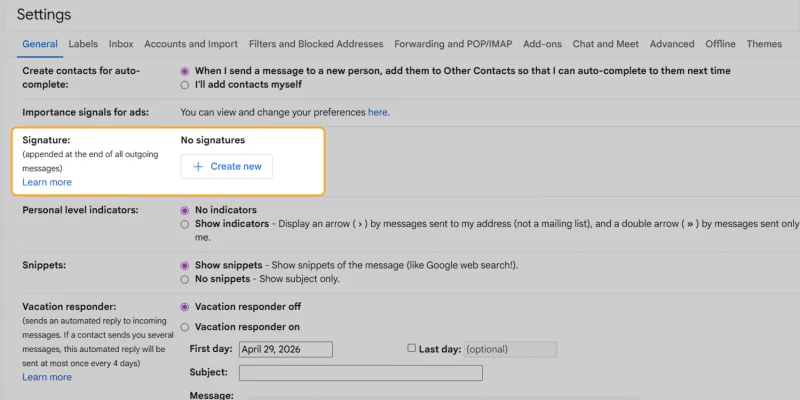Click the plus icon in Create new
Screen dimensions: 800x400
coord(198,167)
